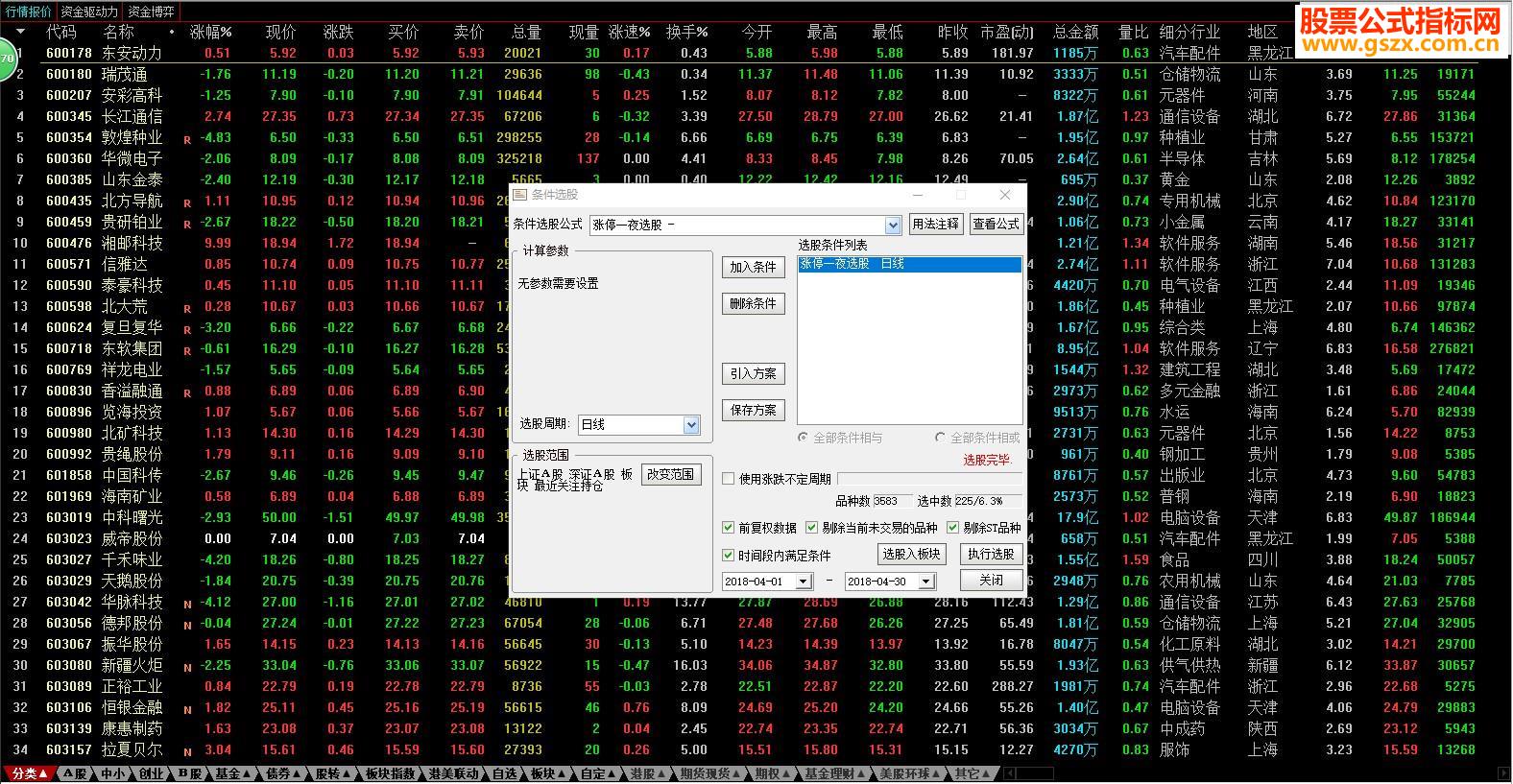Expand the 分类▲ bottom tab menu
The width and height of the screenshot is (1513, 784).
click(x=30, y=773)
